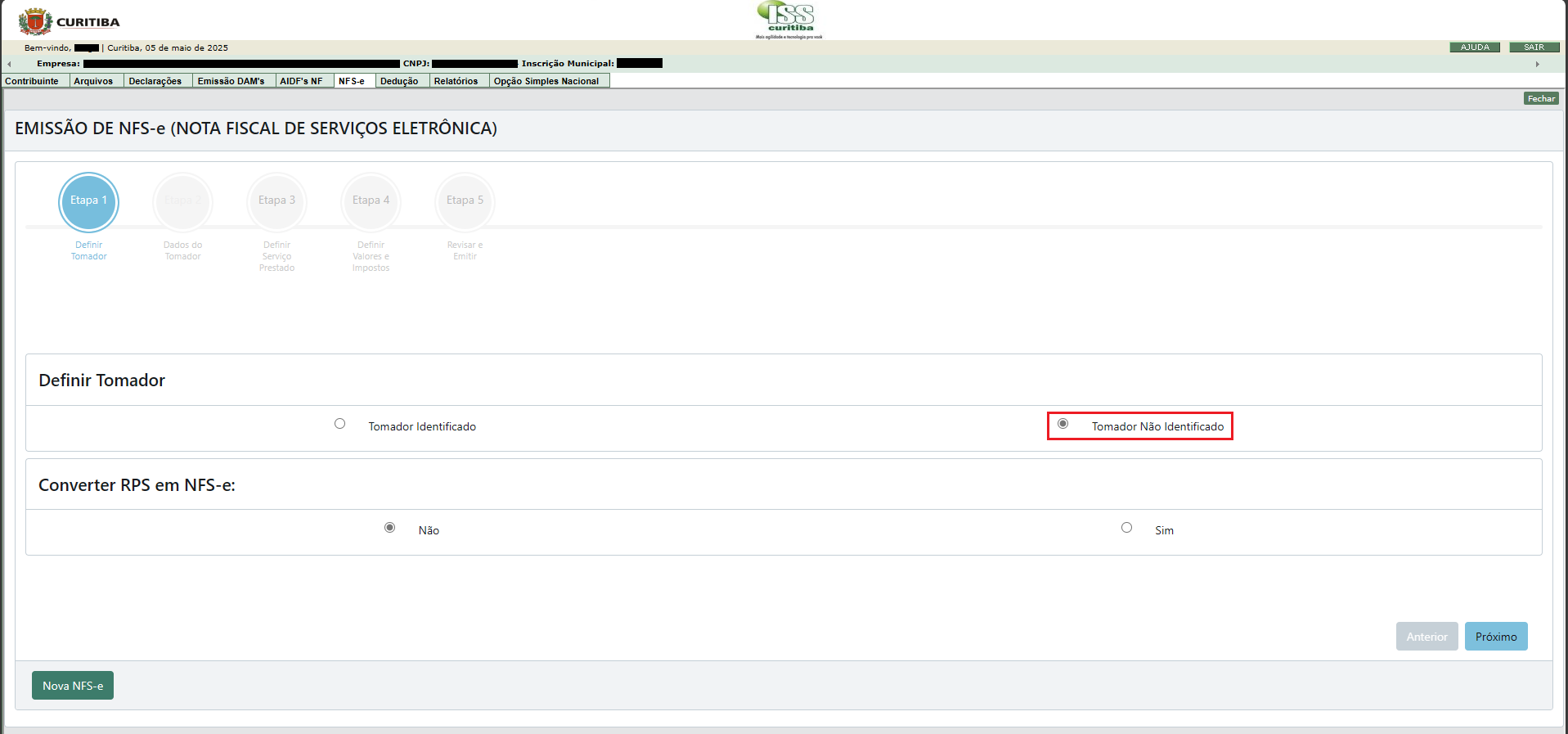Open the NFS-e menu tab

point(352,81)
